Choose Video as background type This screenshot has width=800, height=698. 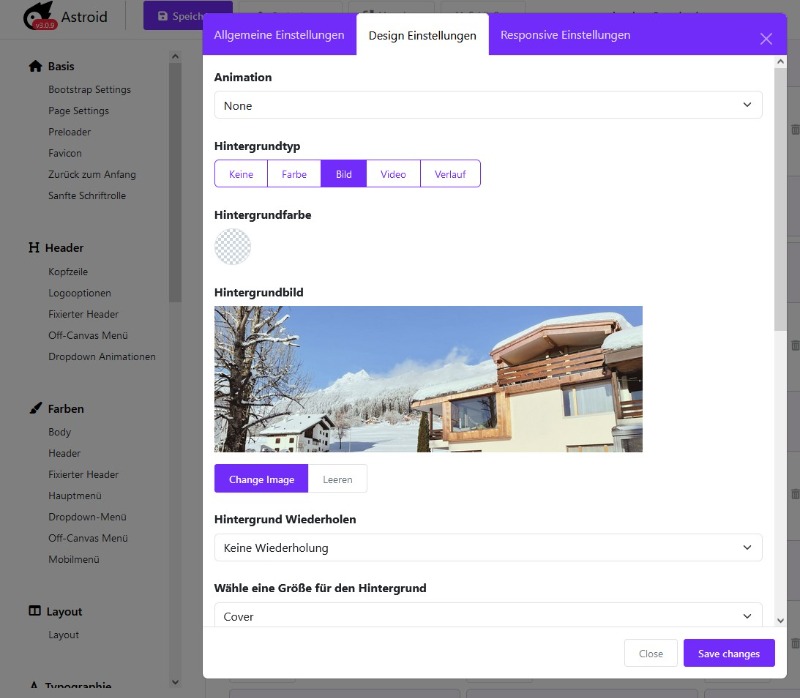393,174
